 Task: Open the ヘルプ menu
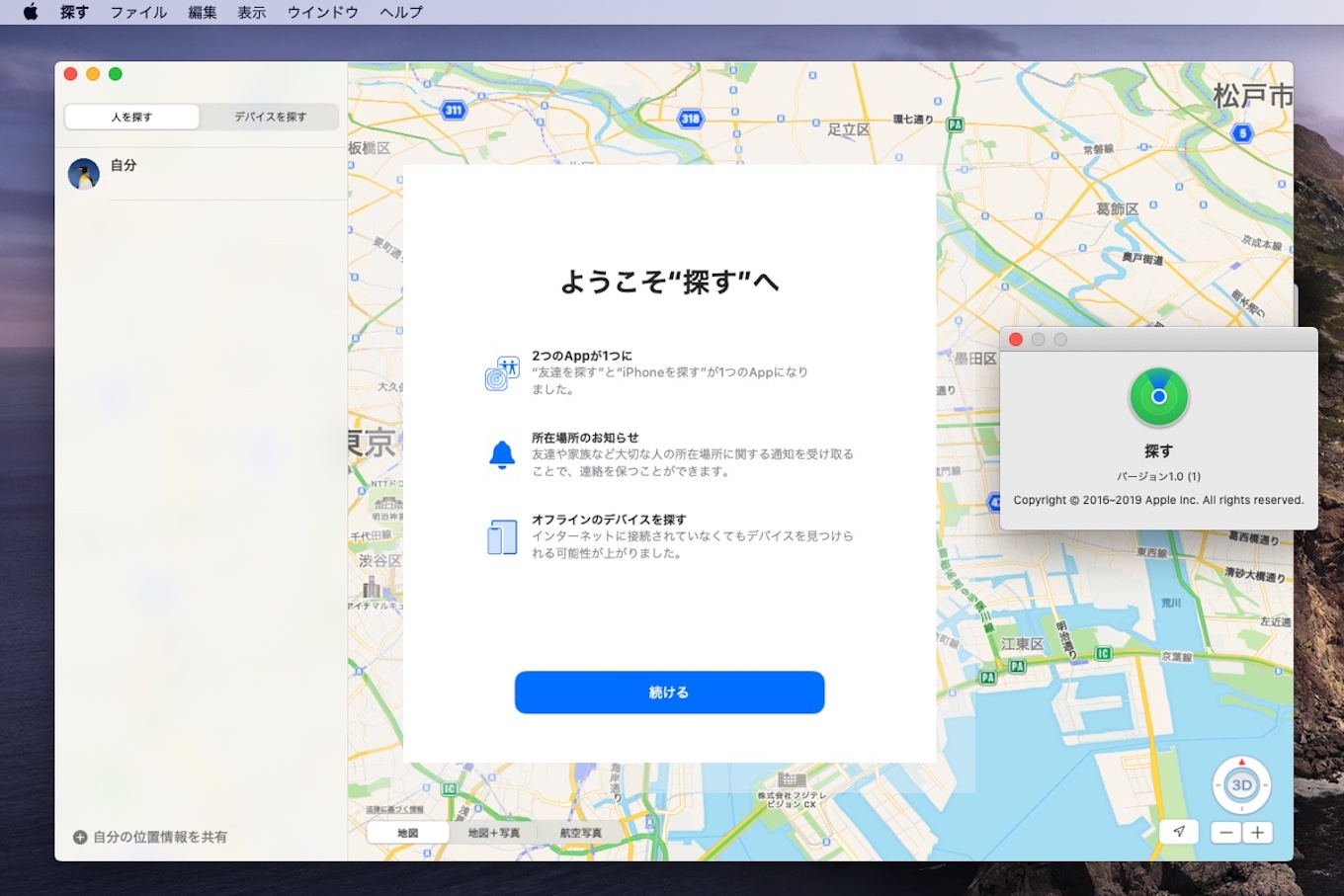click(x=401, y=12)
